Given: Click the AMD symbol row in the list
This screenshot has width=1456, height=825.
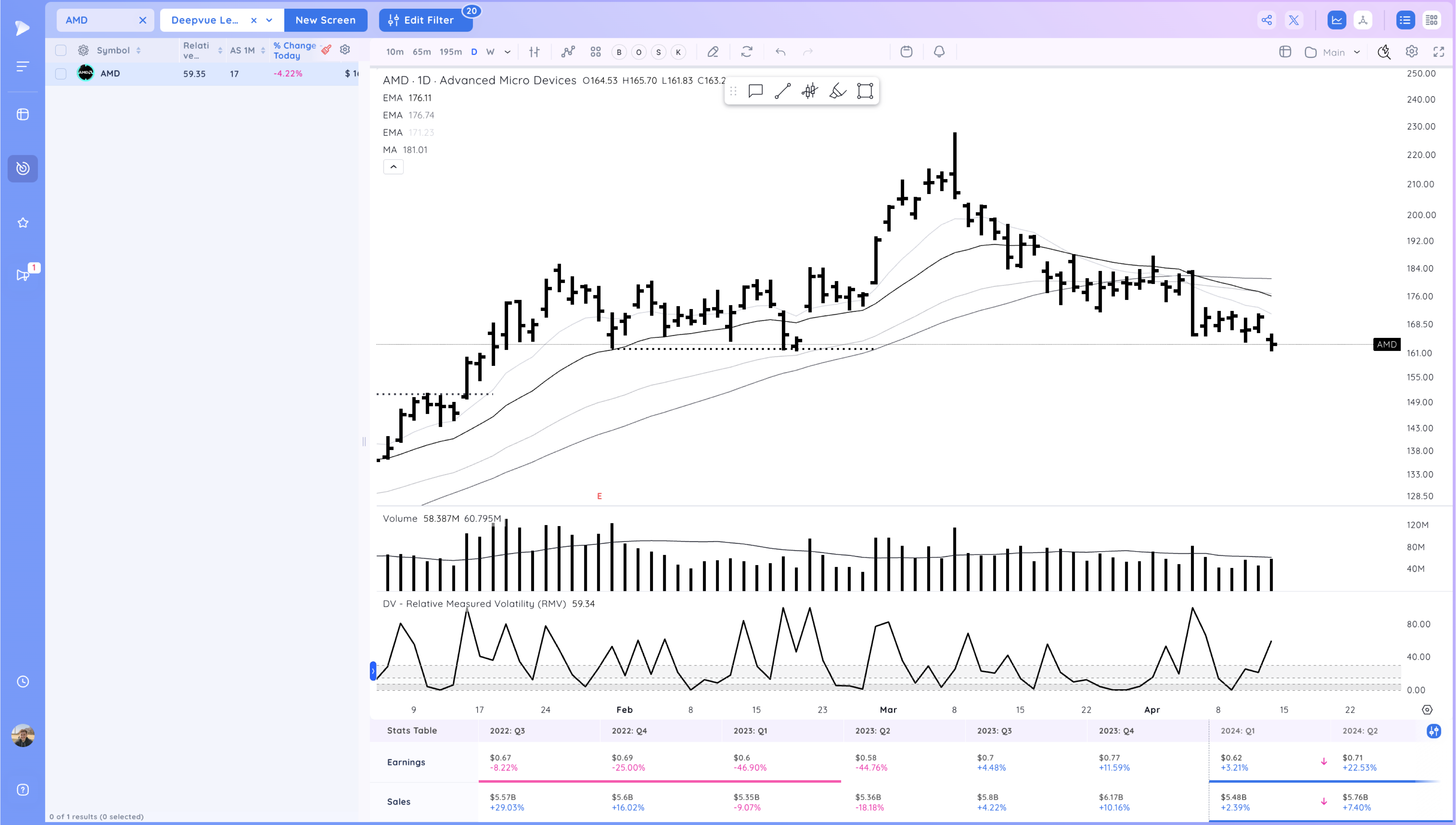Looking at the screenshot, I should (x=202, y=74).
